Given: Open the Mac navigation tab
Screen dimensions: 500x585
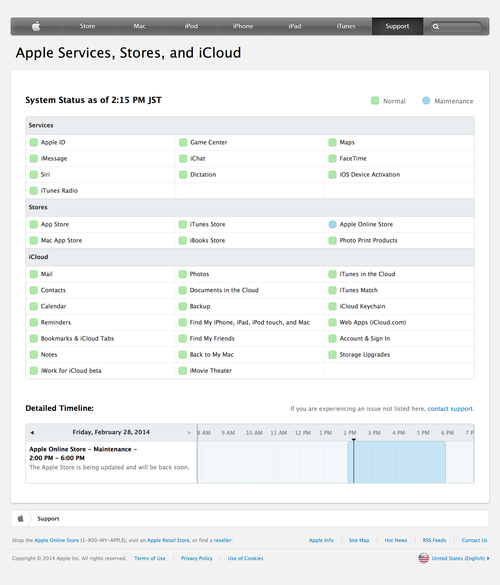Looking at the screenshot, I should pos(139,26).
